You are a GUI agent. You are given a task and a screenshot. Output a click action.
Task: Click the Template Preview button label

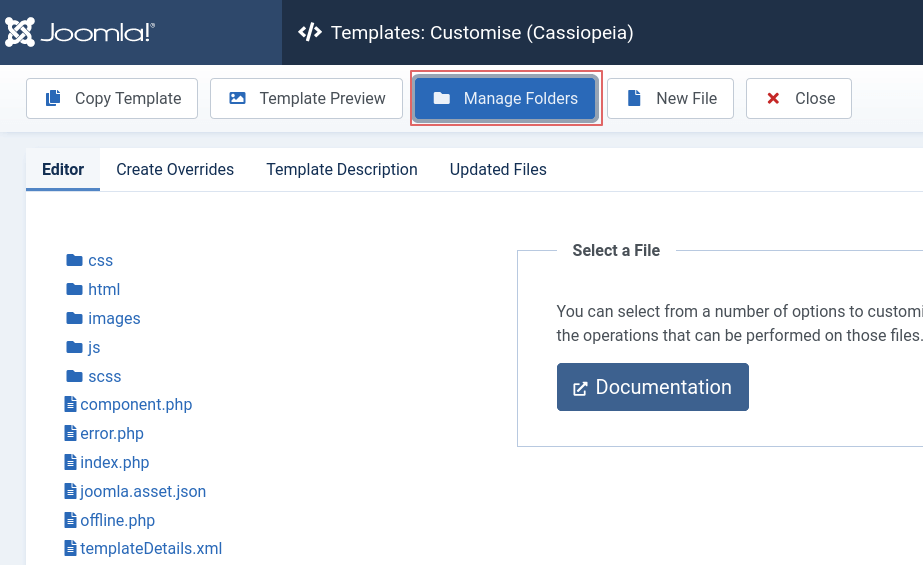pos(323,98)
